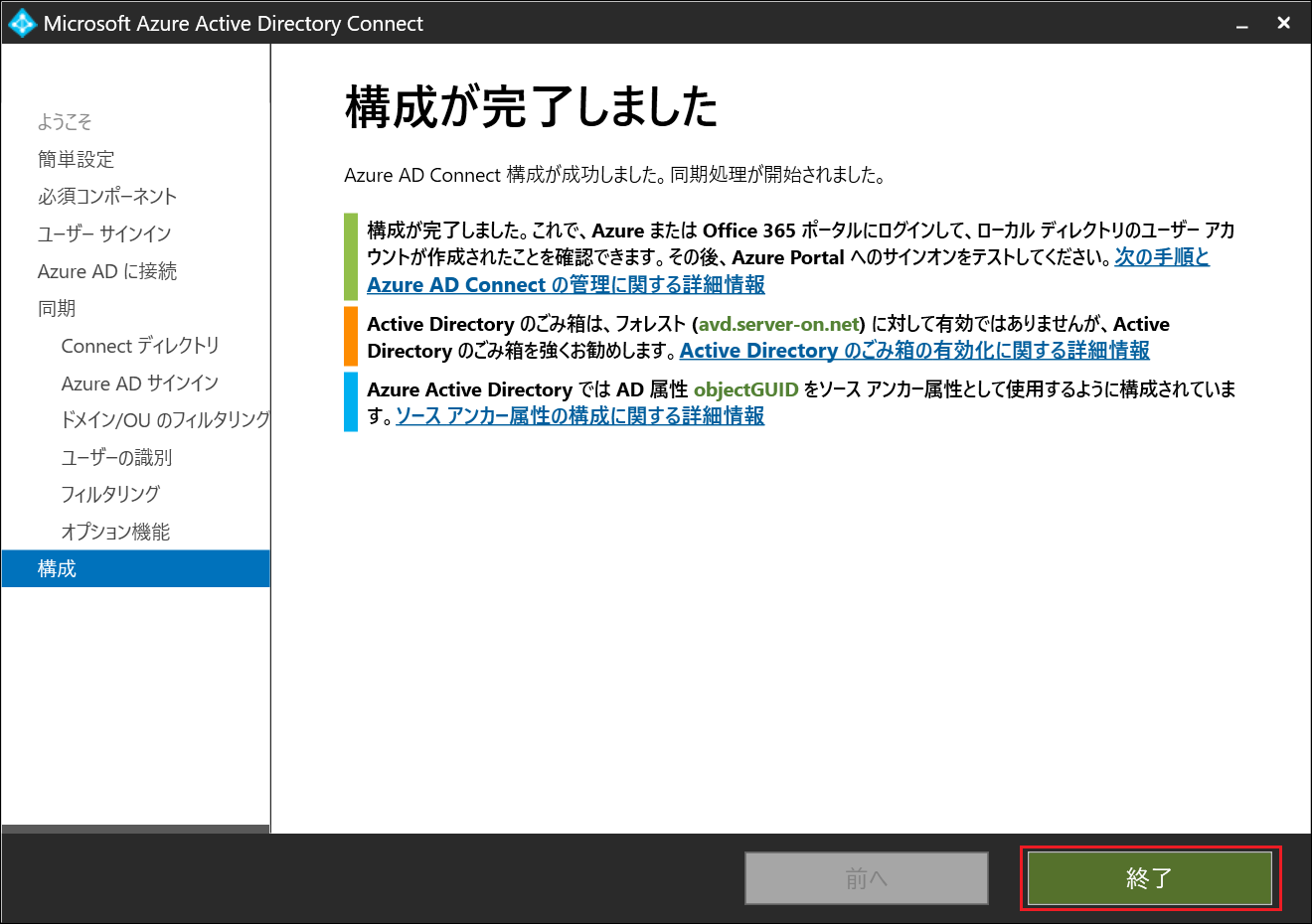Select 必須コンポーネント in the sidebar

(107, 197)
